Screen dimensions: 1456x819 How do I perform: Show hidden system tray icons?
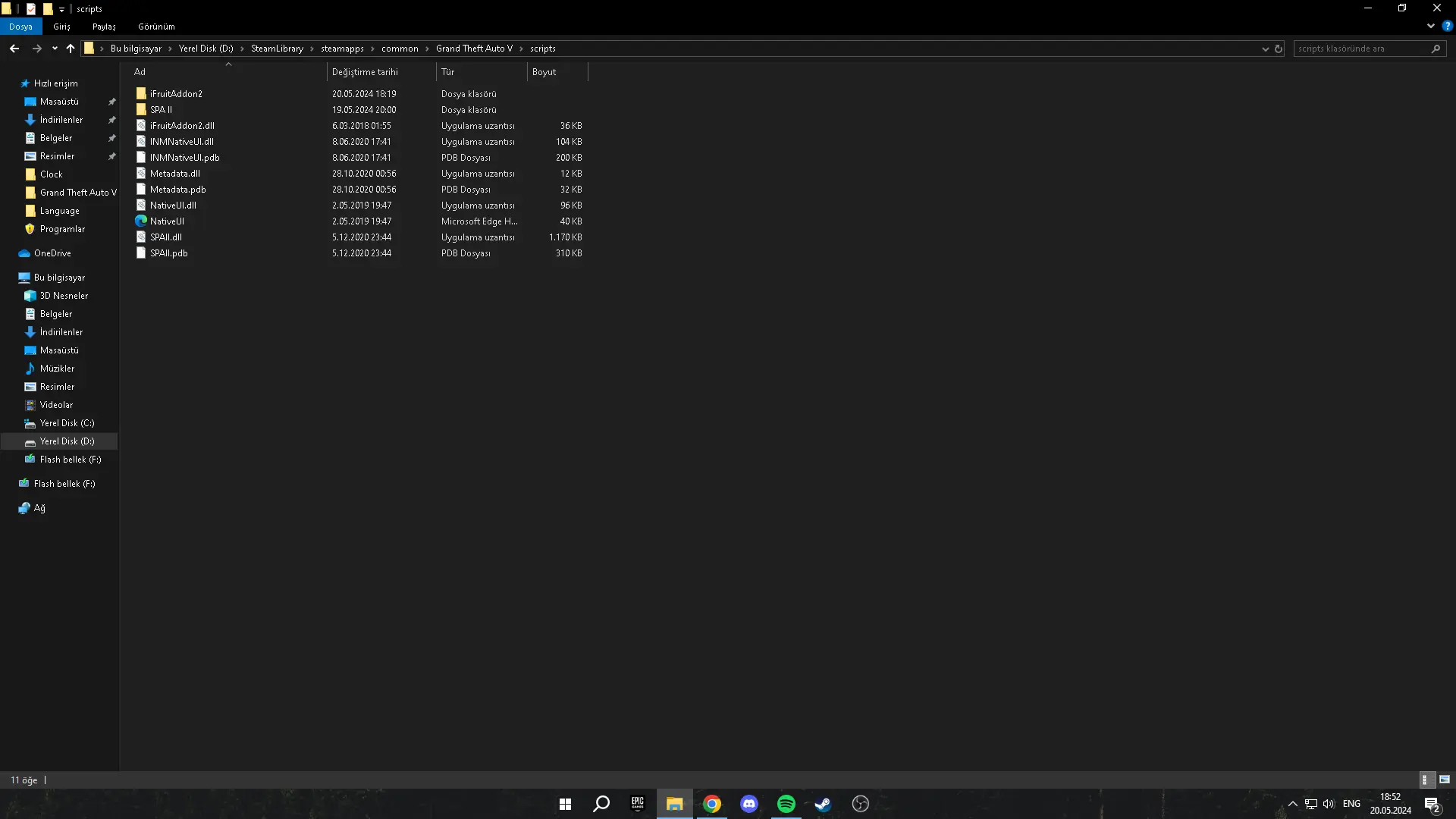pos(1292,804)
